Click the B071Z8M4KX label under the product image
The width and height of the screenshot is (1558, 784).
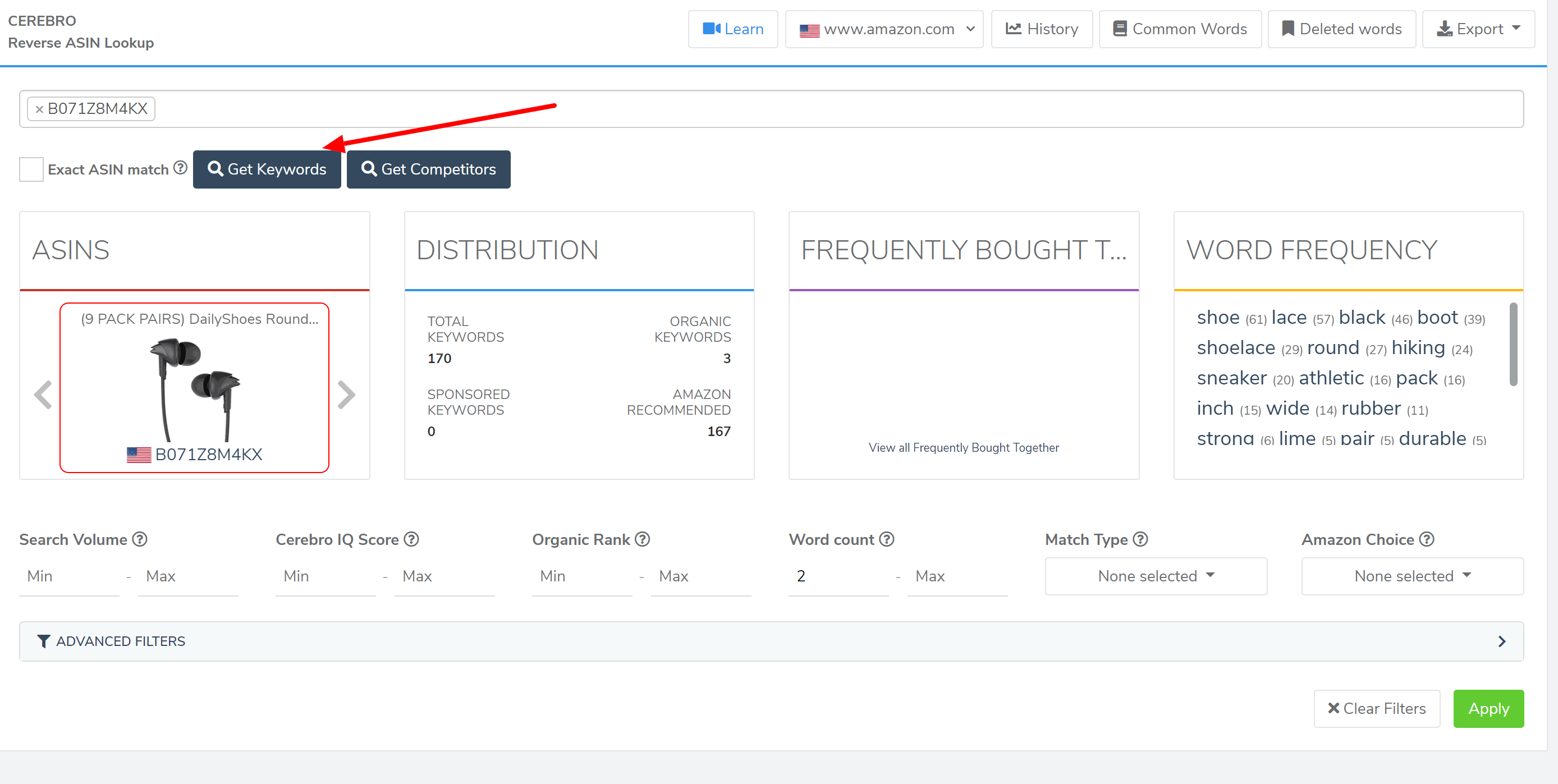(209, 455)
